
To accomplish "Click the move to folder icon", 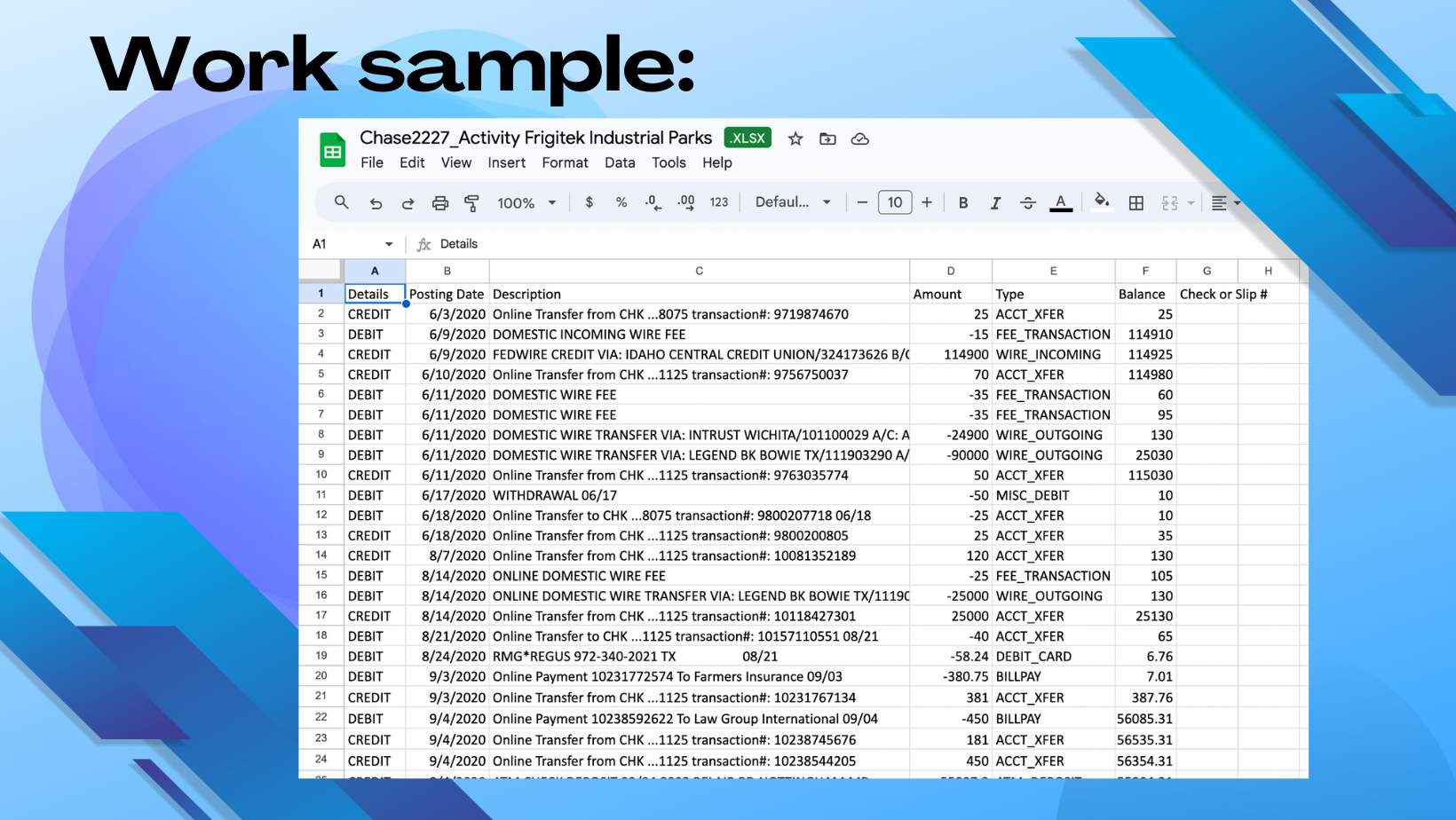I will click(x=827, y=138).
